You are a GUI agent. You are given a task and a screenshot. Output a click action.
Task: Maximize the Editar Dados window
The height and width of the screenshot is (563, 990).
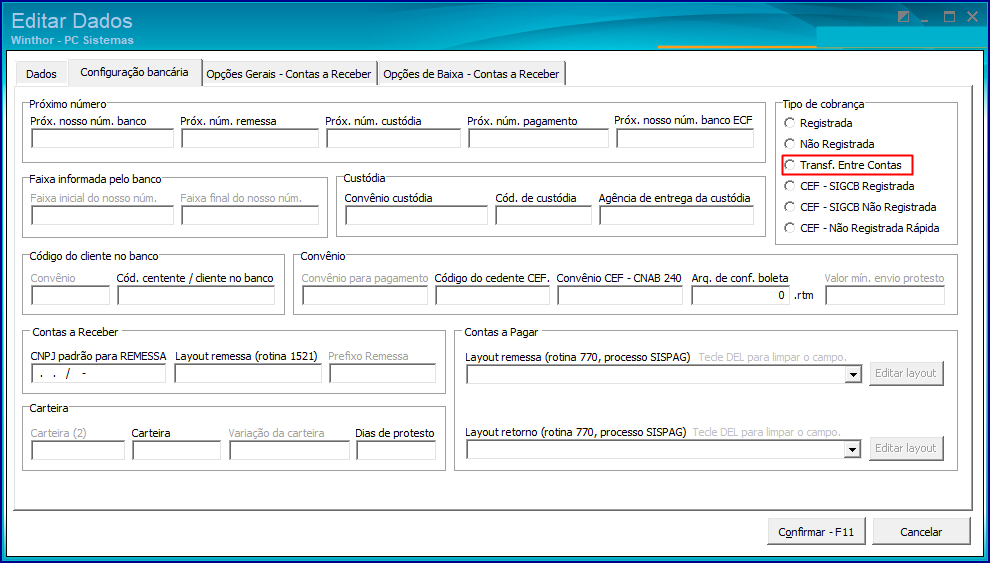950,17
